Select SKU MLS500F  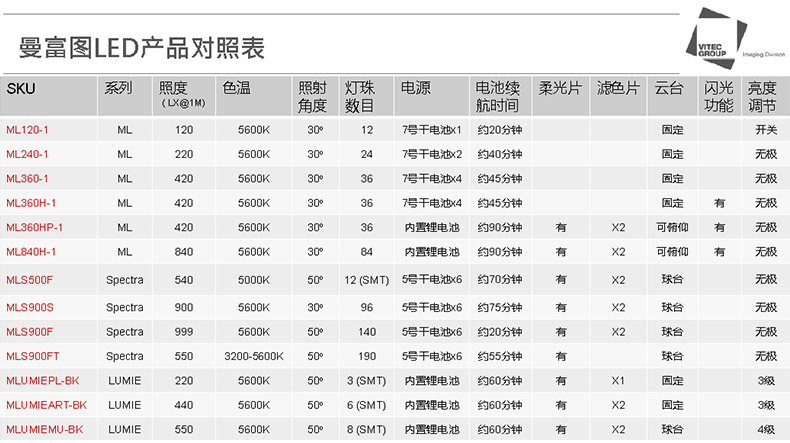(x=29, y=280)
